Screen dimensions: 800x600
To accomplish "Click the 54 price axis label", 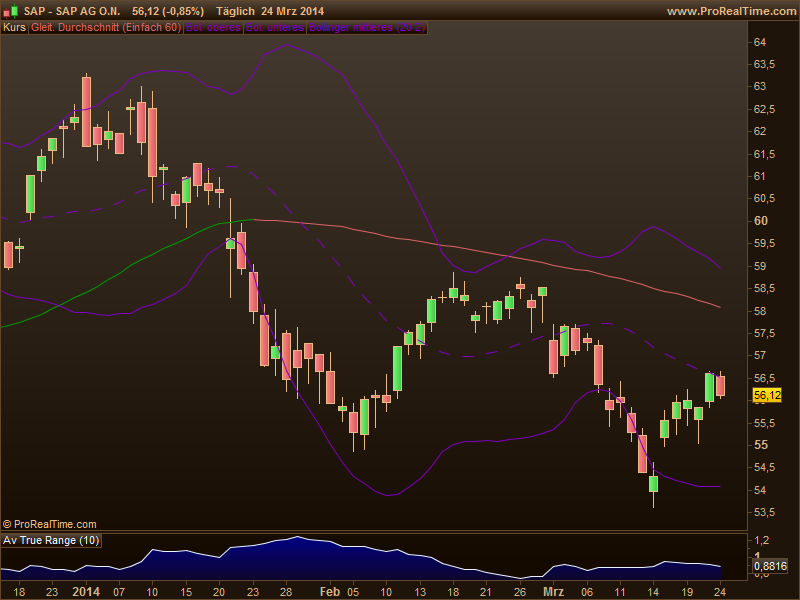I will 760,490.
